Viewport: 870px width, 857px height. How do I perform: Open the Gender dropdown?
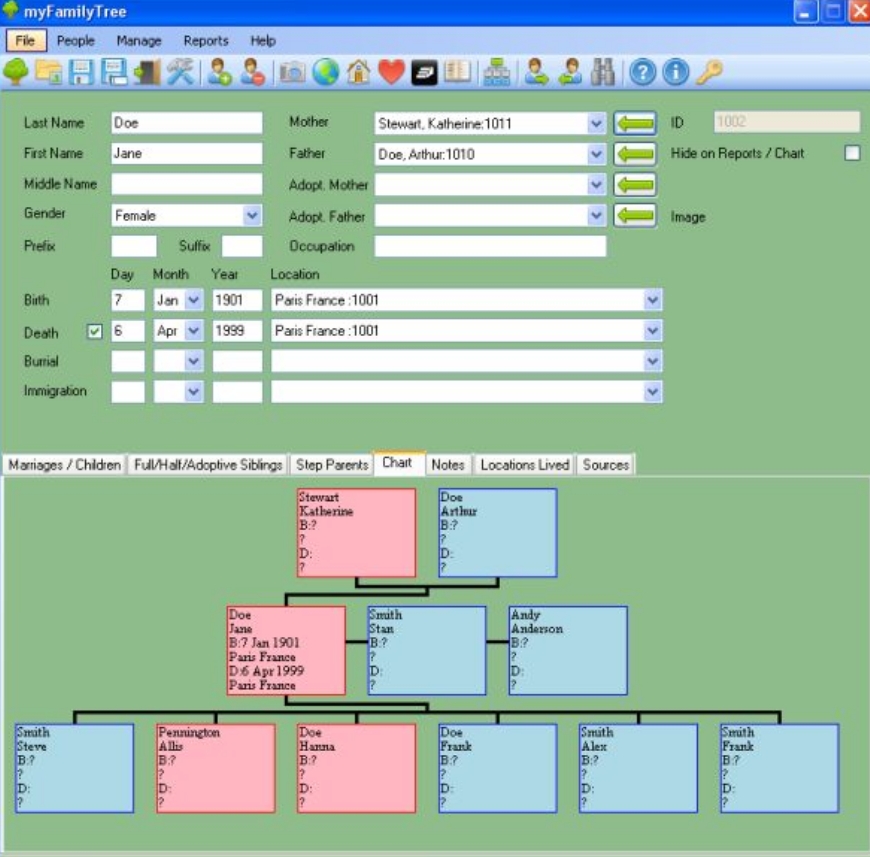(x=252, y=215)
